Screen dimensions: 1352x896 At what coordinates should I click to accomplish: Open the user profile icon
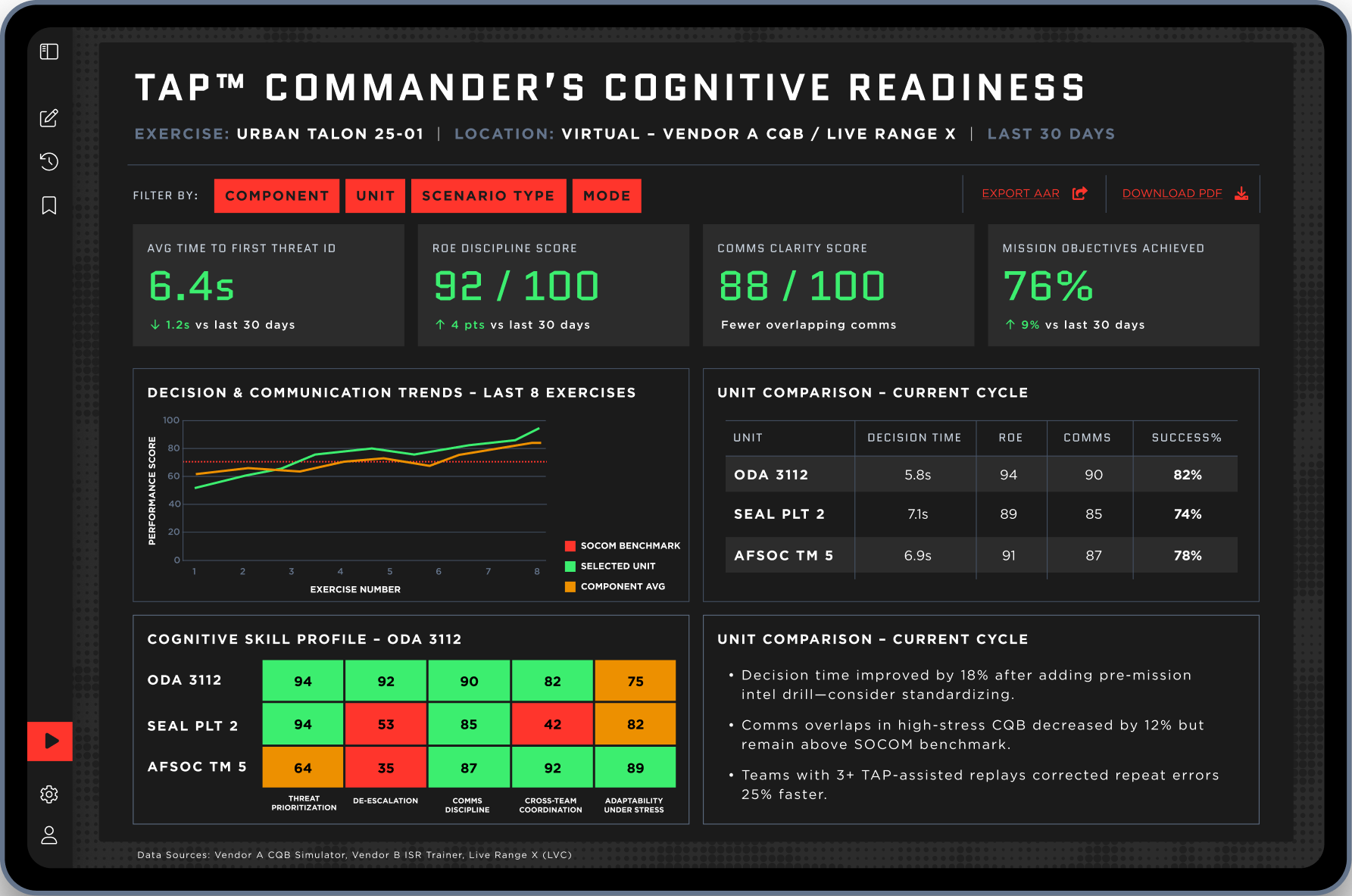click(49, 835)
